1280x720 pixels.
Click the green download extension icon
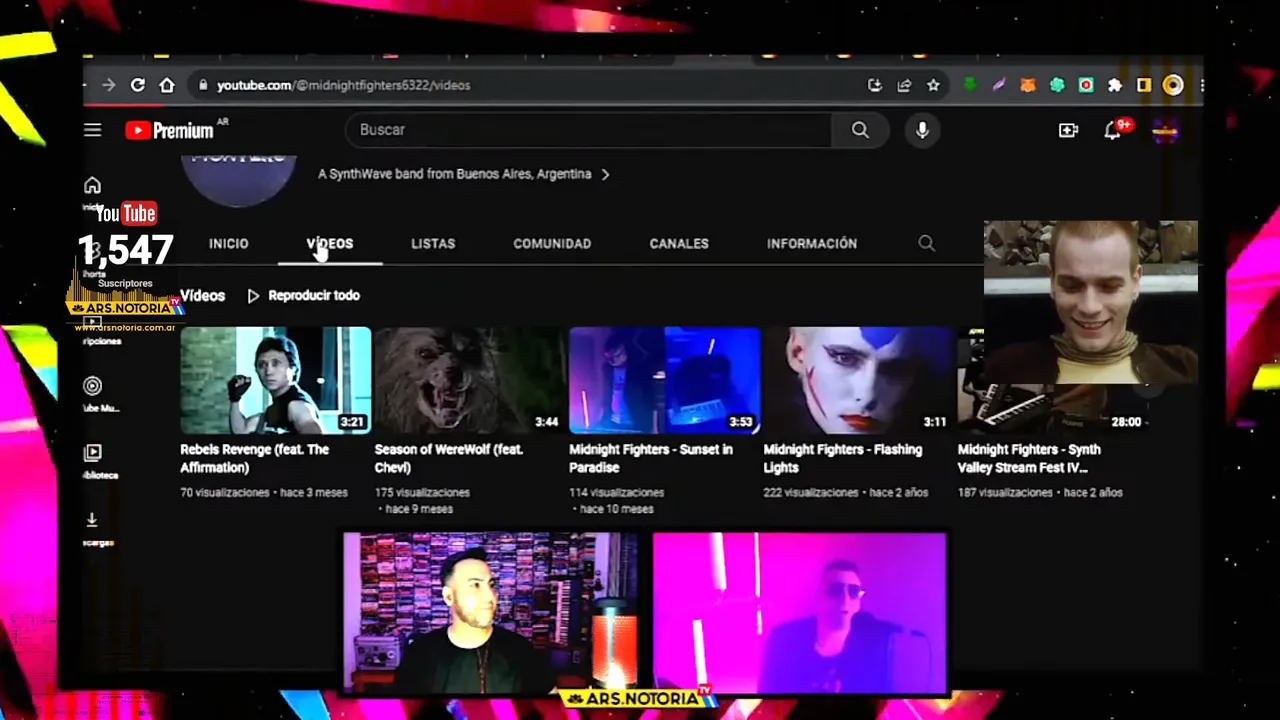[969, 85]
